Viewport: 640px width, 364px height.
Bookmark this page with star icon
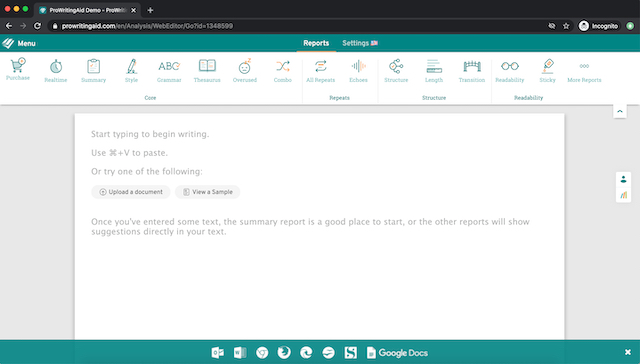pyautogui.click(x=566, y=26)
